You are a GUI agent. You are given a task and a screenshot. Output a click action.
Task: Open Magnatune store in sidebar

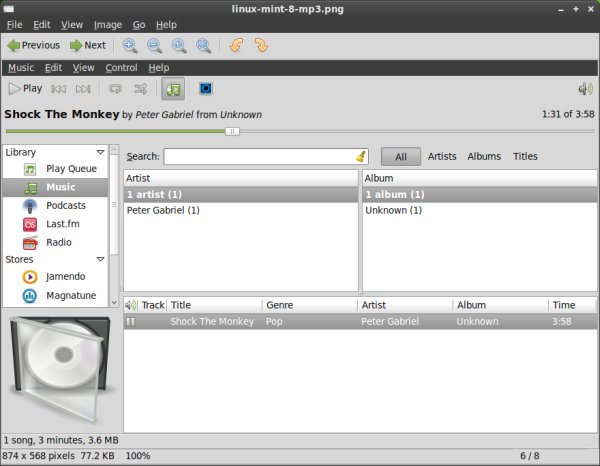68,295
